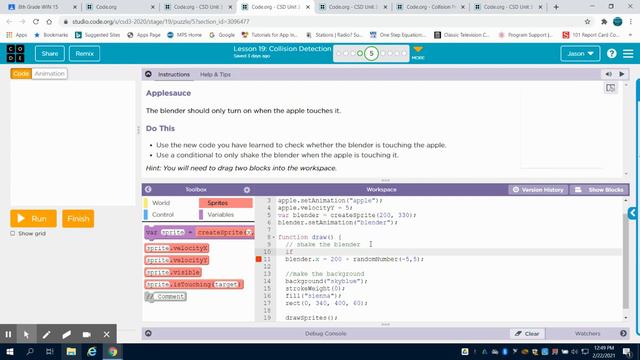Open the hamburger menu icon
The width and height of the screenshot is (640, 360).
coord(628,53)
